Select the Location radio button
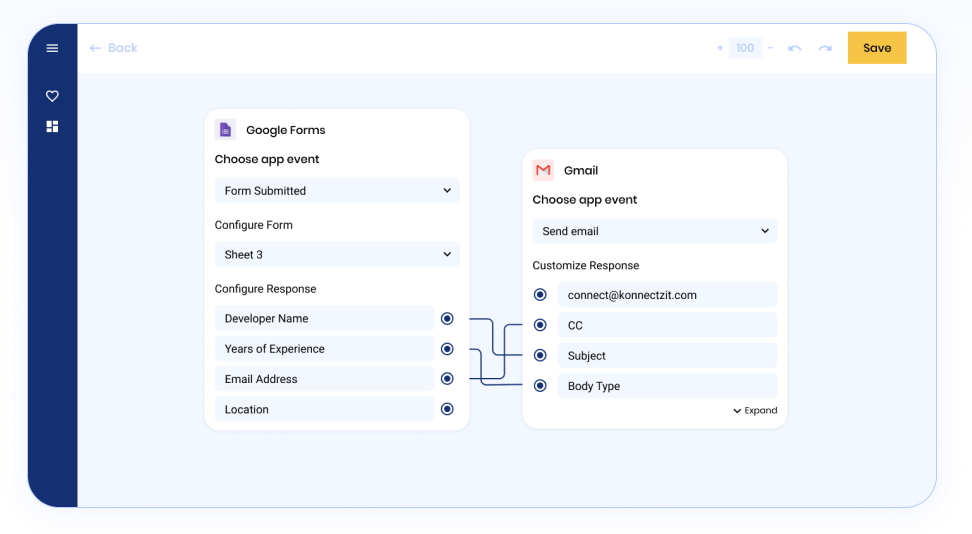This screenshot has width=972, height=534. pos(447,409)
